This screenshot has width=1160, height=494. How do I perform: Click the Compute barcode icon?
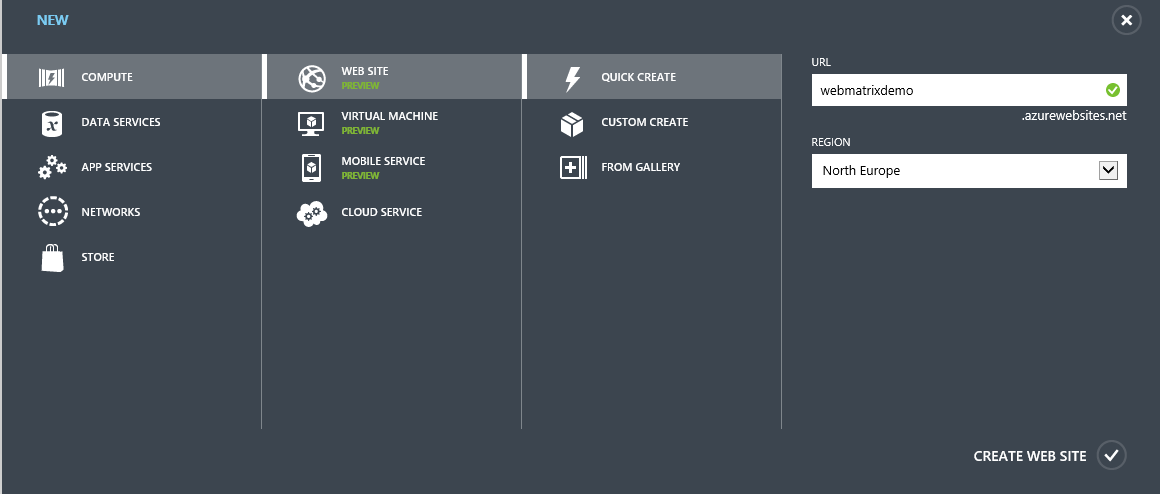coord(51,78)
